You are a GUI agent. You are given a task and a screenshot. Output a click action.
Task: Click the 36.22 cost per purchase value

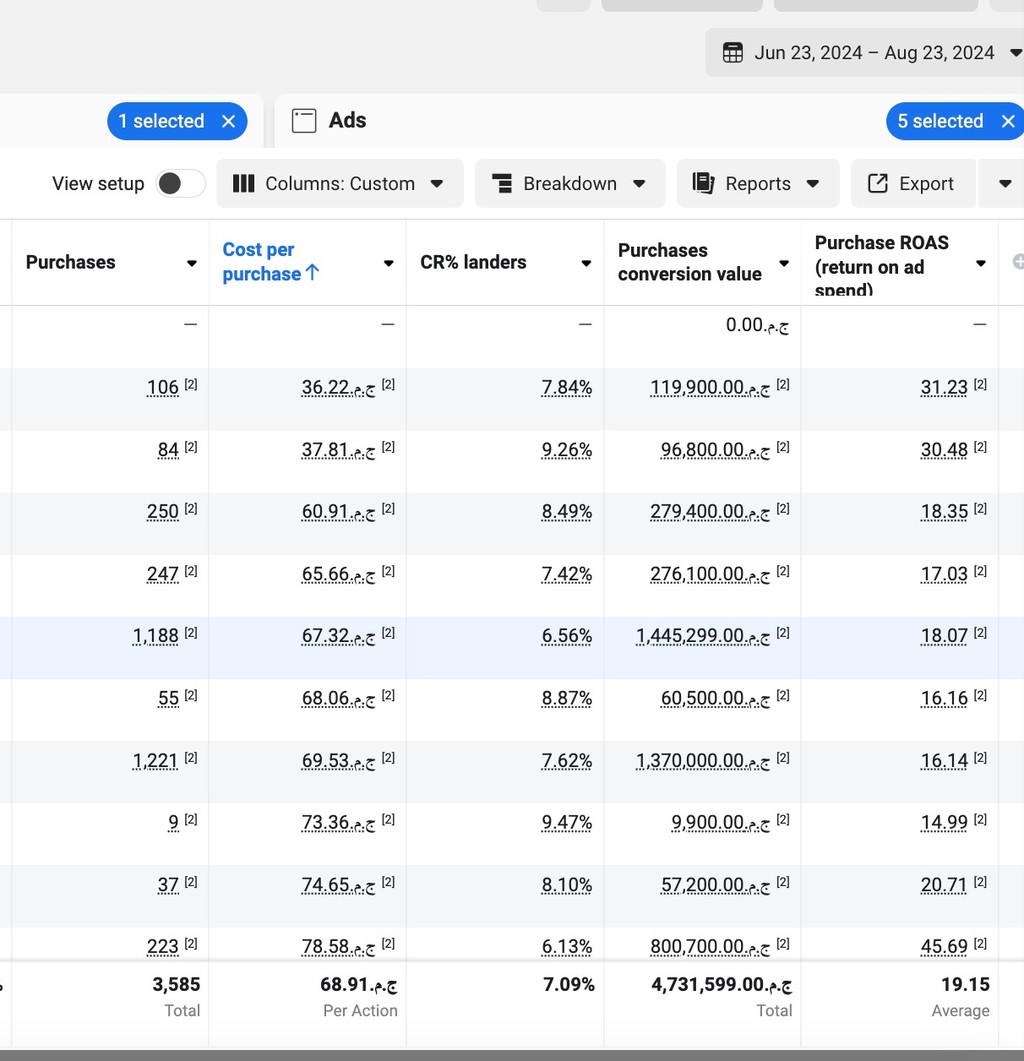(338, 388)
